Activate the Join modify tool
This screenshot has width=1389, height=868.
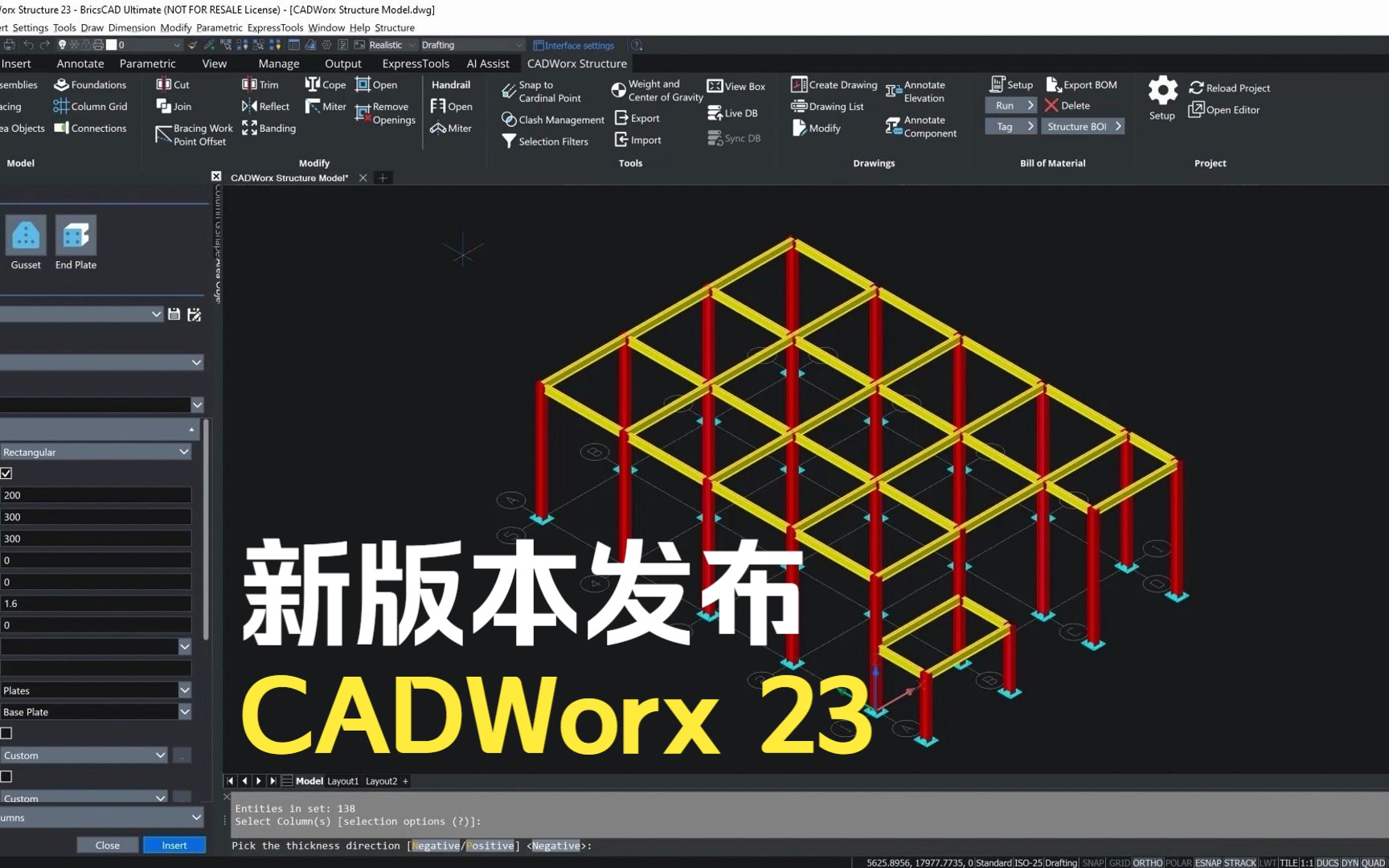[x=174, y=106]
